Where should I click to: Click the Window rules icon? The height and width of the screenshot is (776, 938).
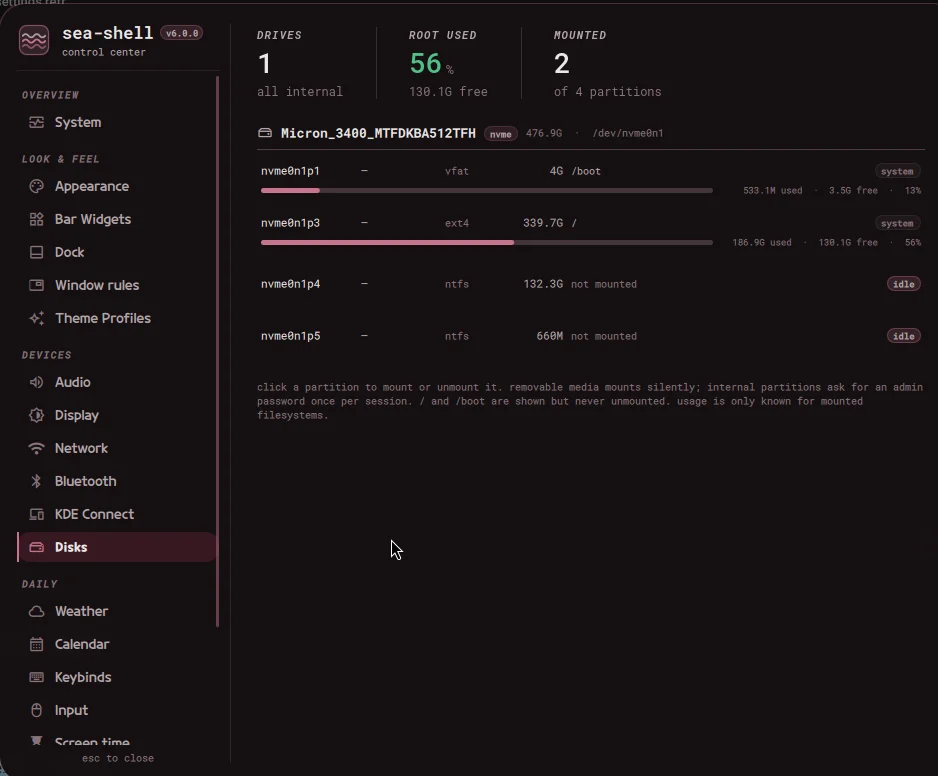point(36,285)
